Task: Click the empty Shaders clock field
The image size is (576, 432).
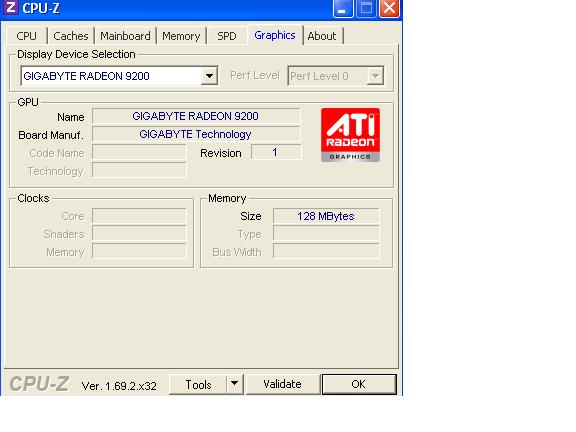Action: point(139,234)
